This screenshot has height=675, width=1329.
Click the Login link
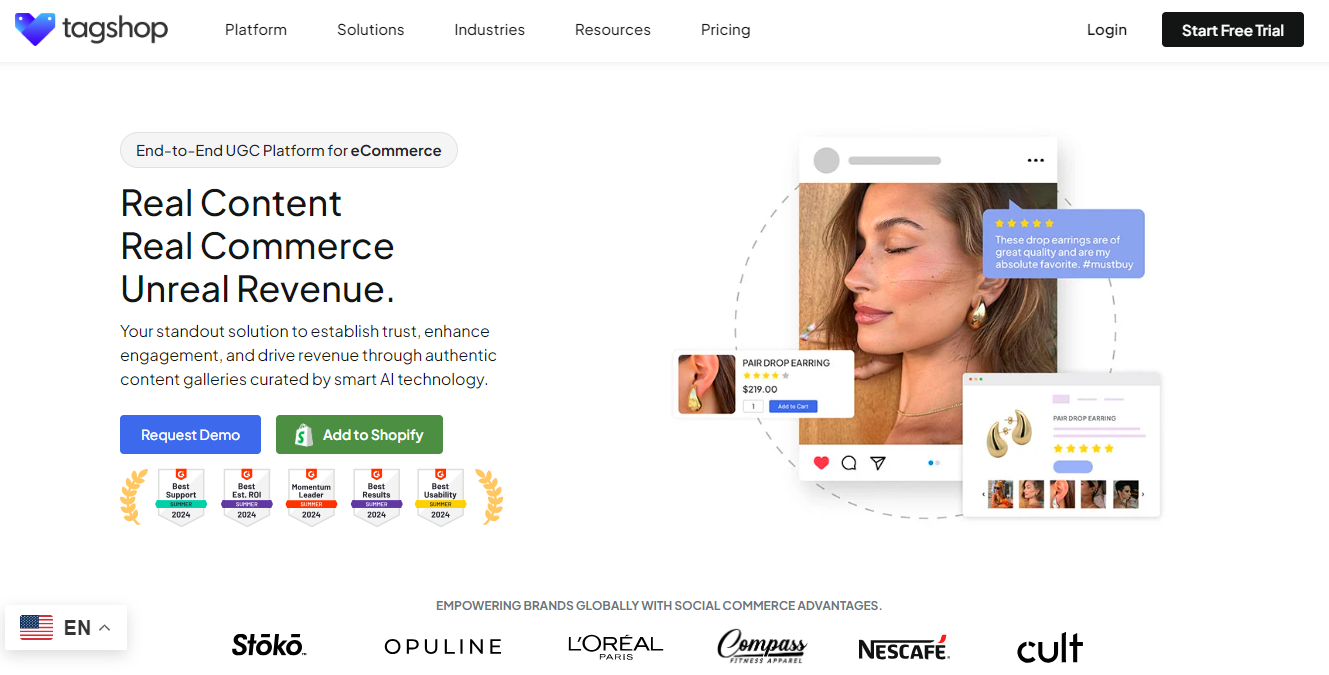point(1107,30)
